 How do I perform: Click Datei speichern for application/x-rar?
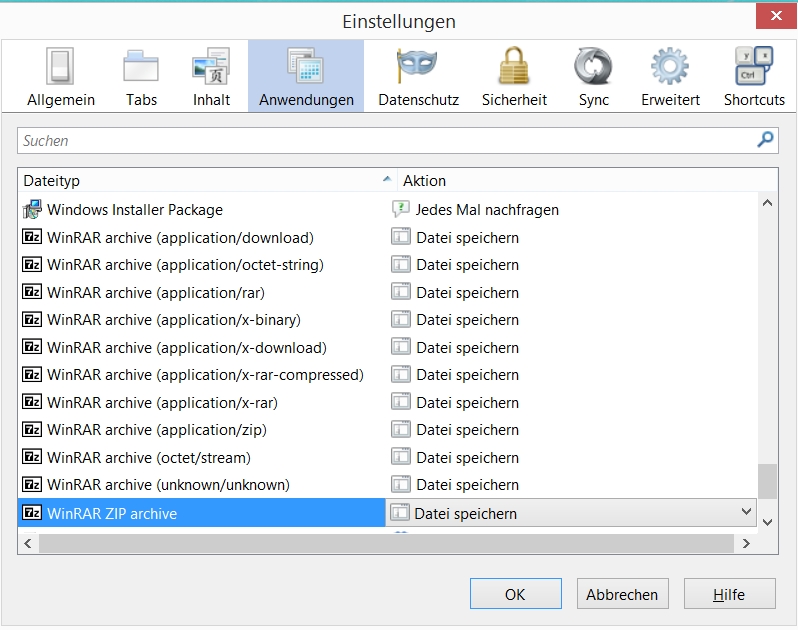(467, 403)
